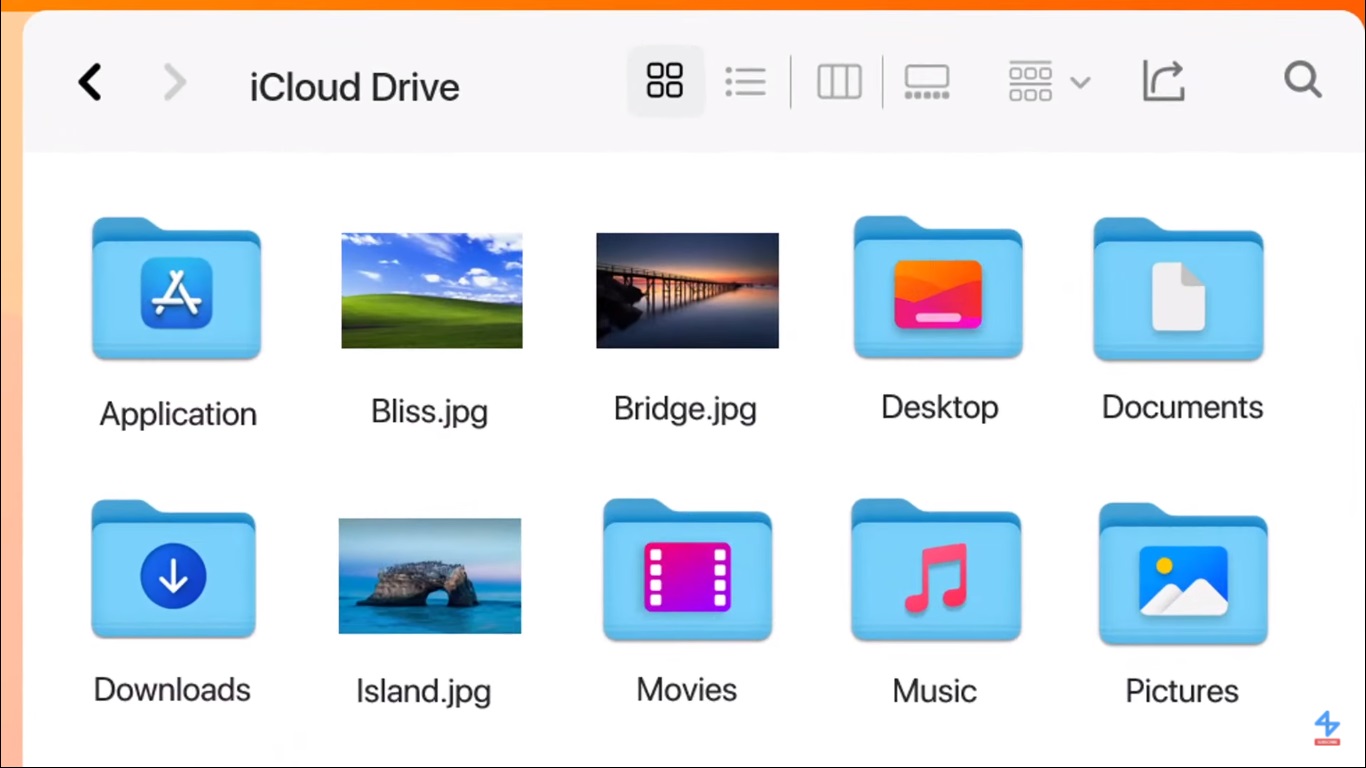Open the group-by options dropdown
The image size is (1366, 768).
point(1049,82)
